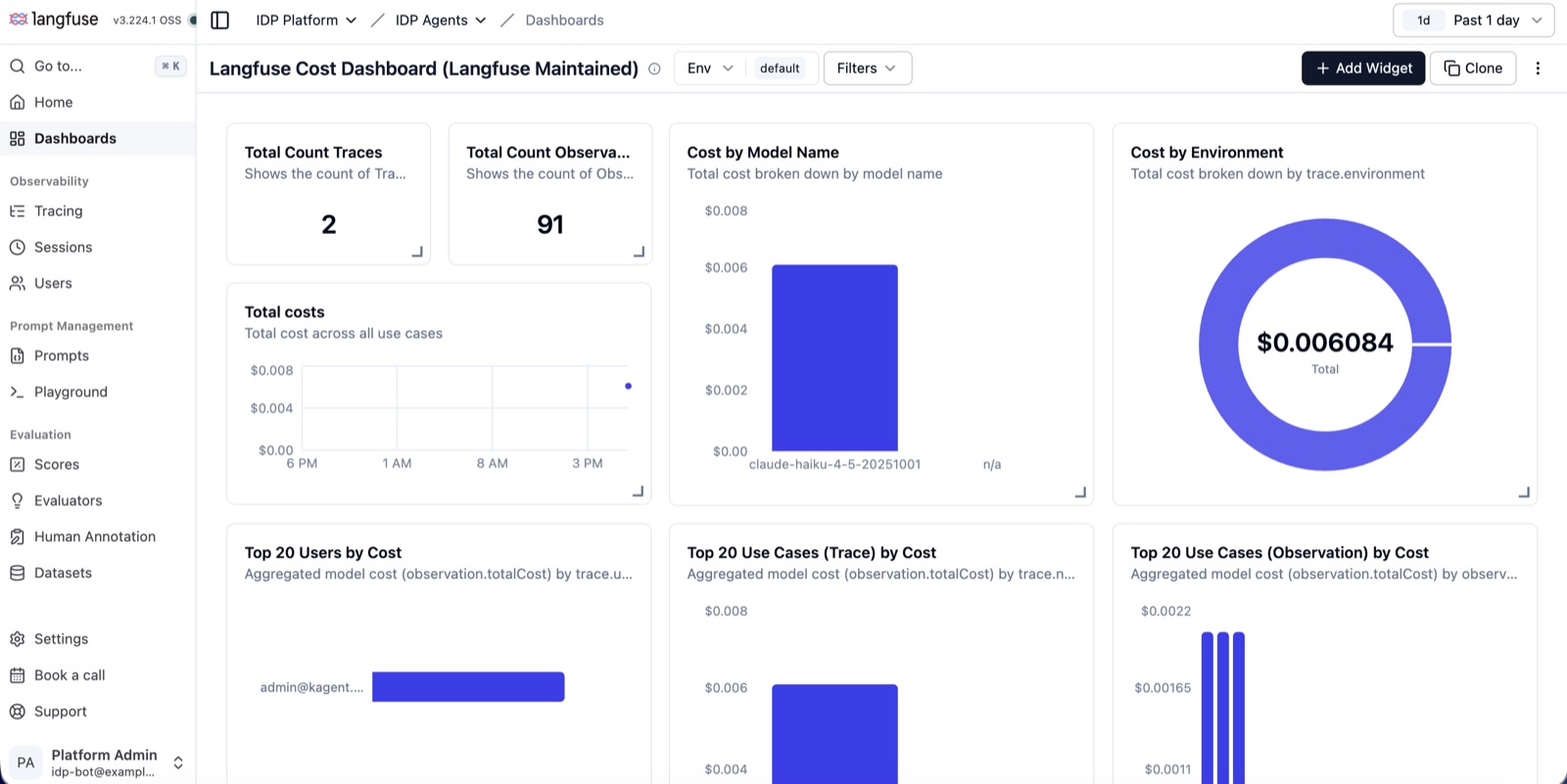Click the Datasets database icon
Image resolution: width=1567 pixels, height=784 pixels.
[18, 573]
